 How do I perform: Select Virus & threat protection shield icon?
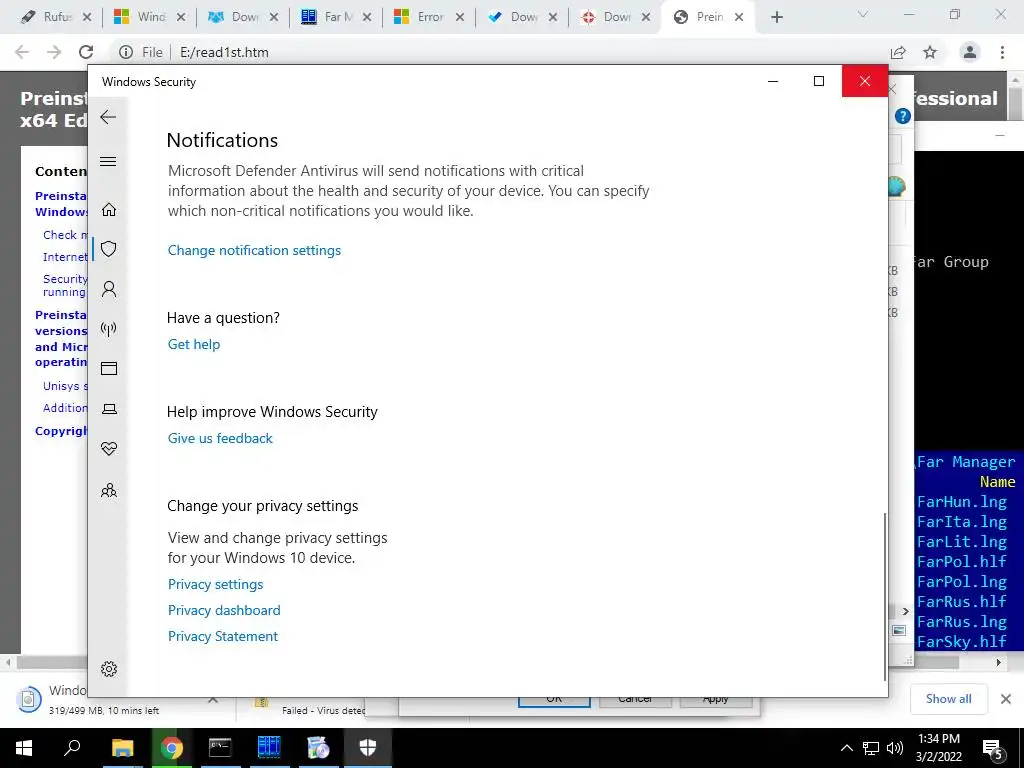[109, 249]
